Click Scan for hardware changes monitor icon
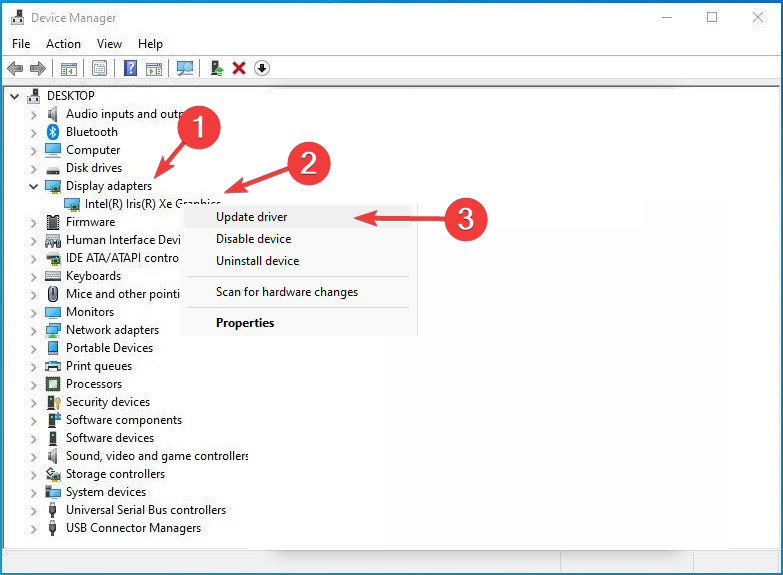 185,68
